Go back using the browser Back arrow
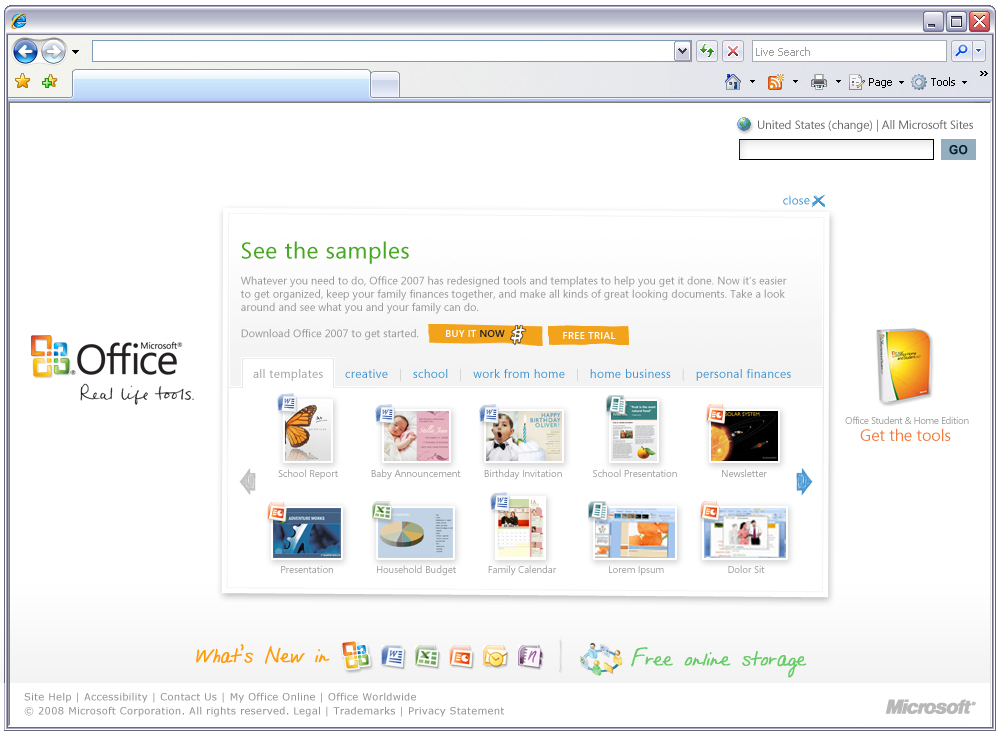This screenshot has height=734, width=1000. tap(26, 51)
